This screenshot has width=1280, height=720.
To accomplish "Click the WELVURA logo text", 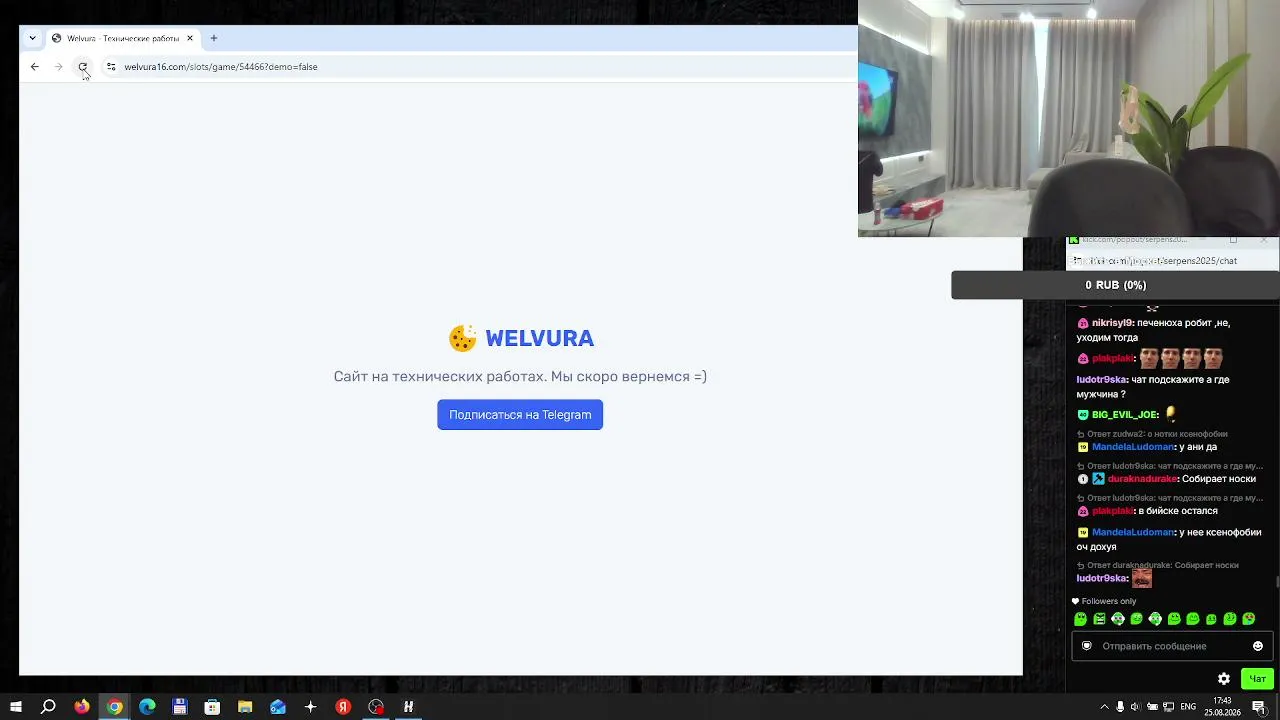I will 540,338.
